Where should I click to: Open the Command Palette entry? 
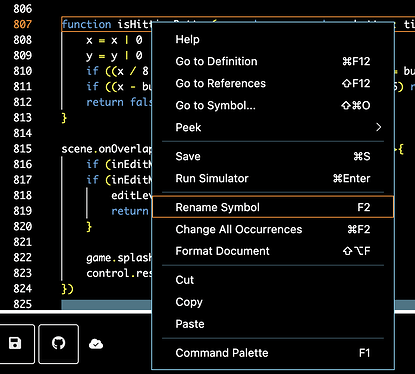[273, 353]
